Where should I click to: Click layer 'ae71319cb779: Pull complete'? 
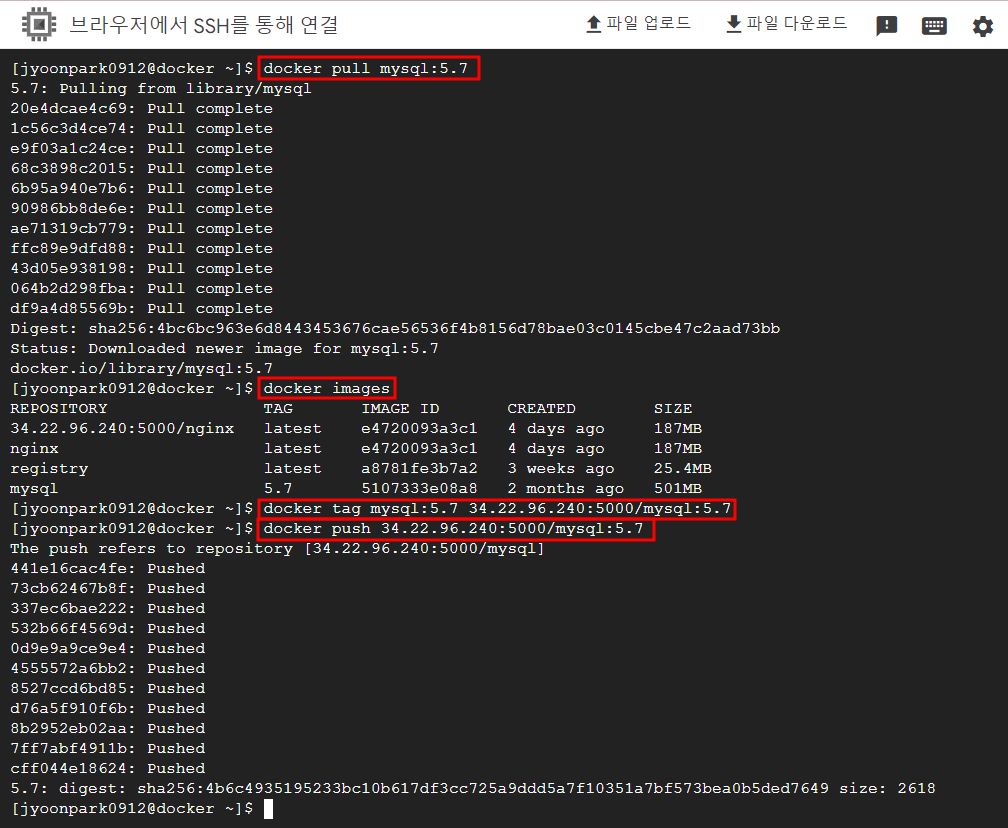(141, 228)
